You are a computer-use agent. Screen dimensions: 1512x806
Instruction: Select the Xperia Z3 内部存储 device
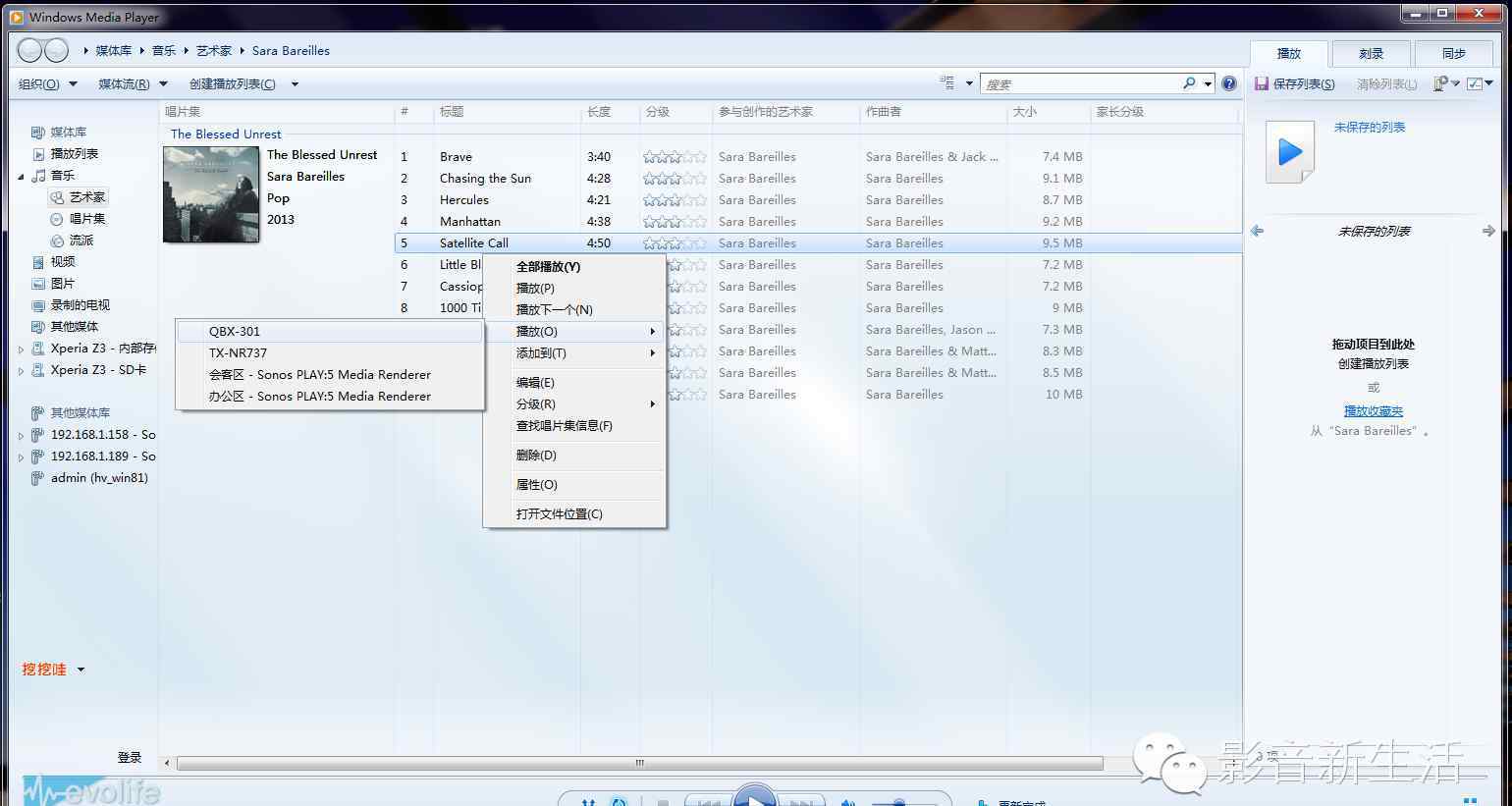click(93, 348)
